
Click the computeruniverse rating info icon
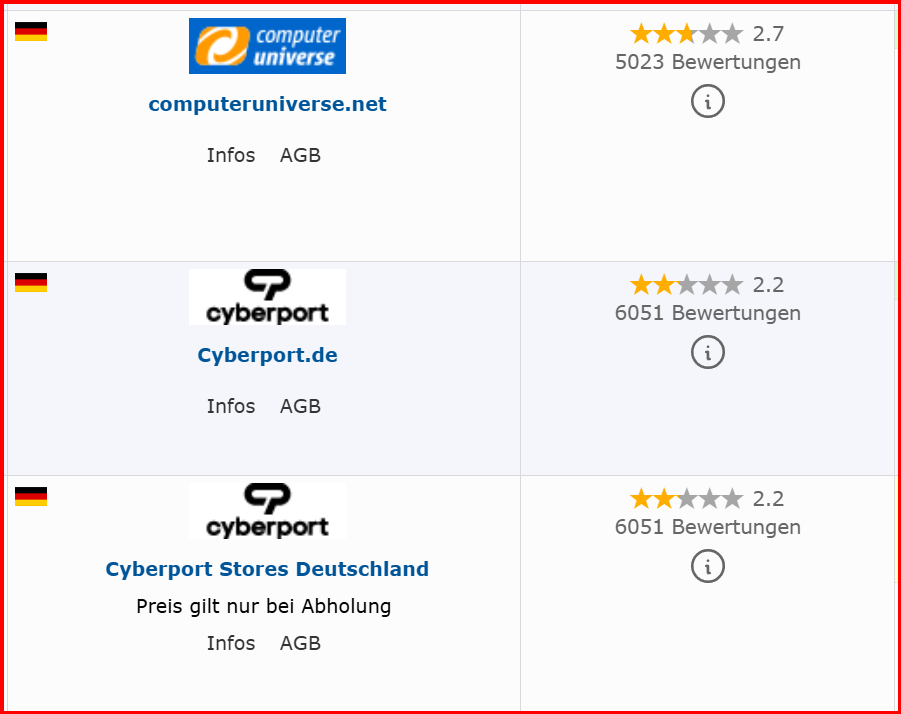[707, 101]
